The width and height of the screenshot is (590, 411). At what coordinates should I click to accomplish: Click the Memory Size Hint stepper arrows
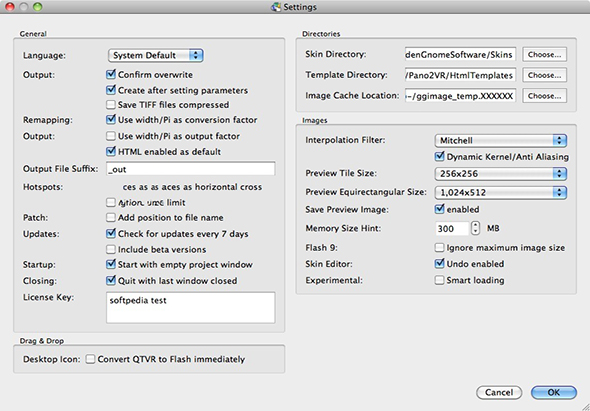pyautogui.click(x=476, y=228)
